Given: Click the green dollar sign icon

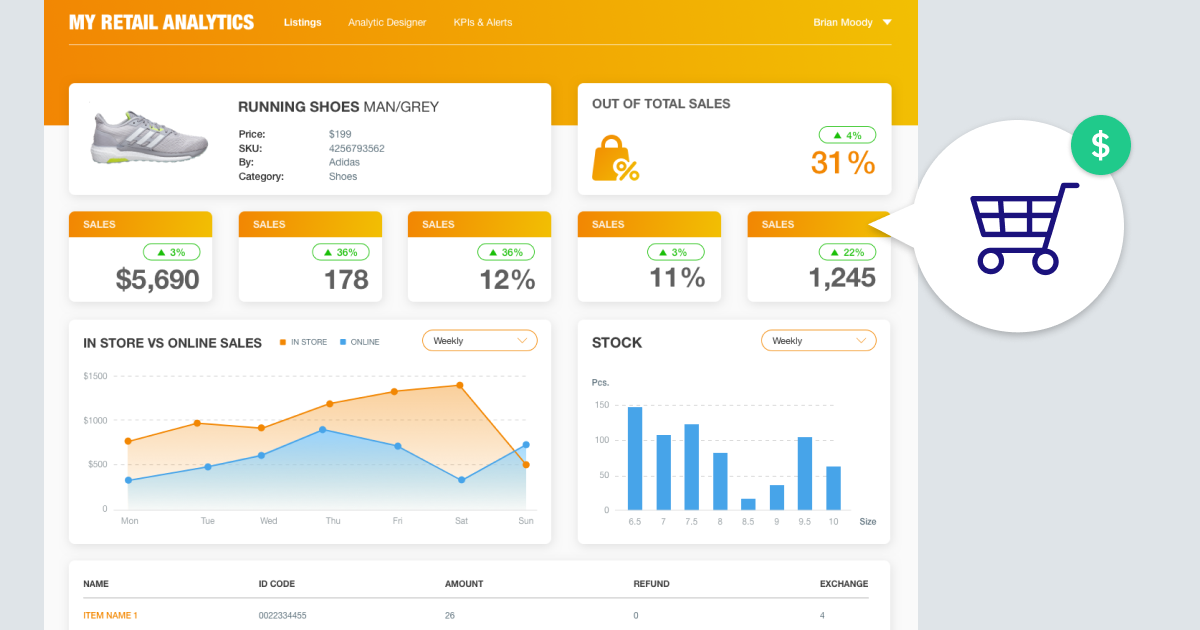Looking at the screenshot, I should point(1100,145).
